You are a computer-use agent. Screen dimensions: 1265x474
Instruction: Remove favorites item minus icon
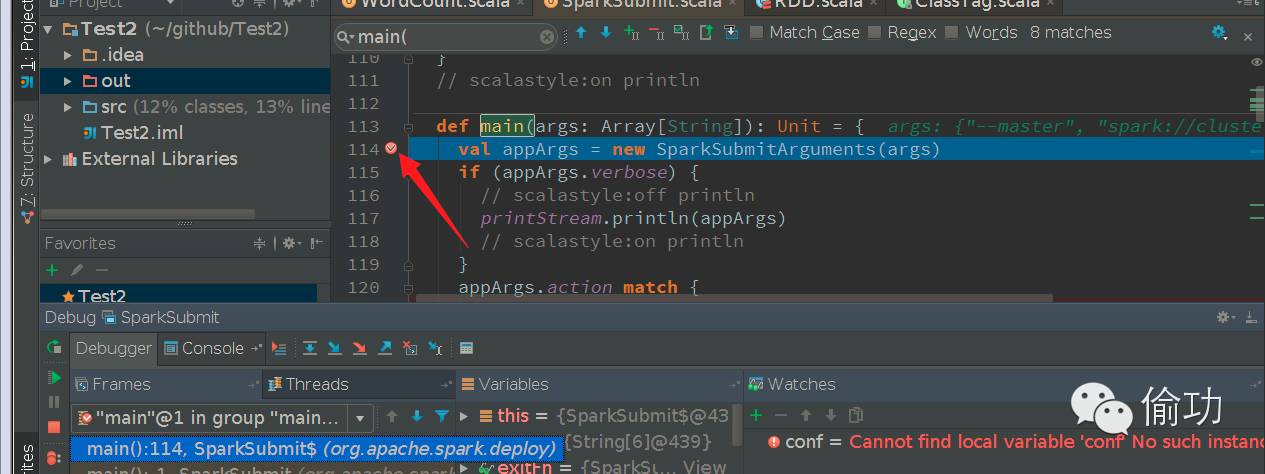pyautogui.click(x=101, y=270)
